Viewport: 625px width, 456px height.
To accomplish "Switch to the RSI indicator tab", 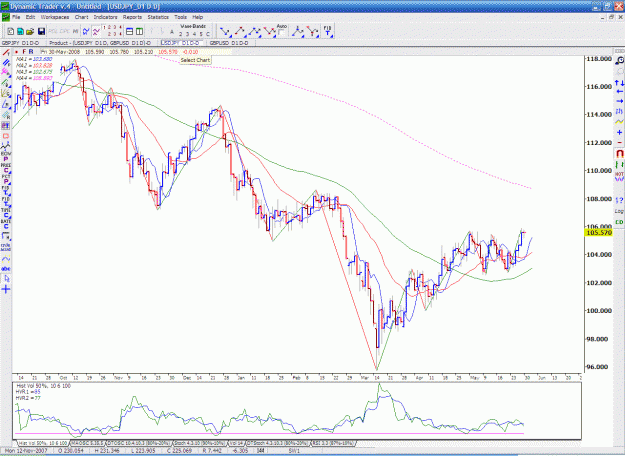I will point(332,443).
